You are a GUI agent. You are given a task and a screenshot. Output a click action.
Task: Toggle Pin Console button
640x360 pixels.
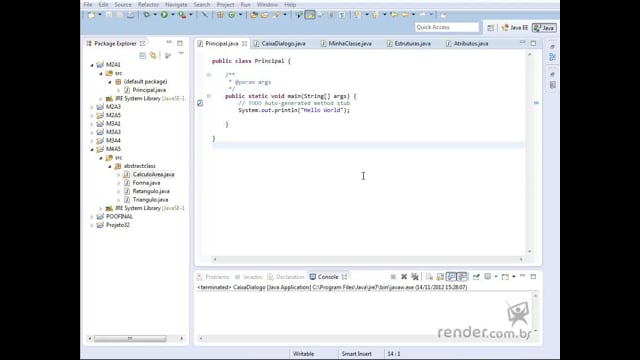point(476,277)
